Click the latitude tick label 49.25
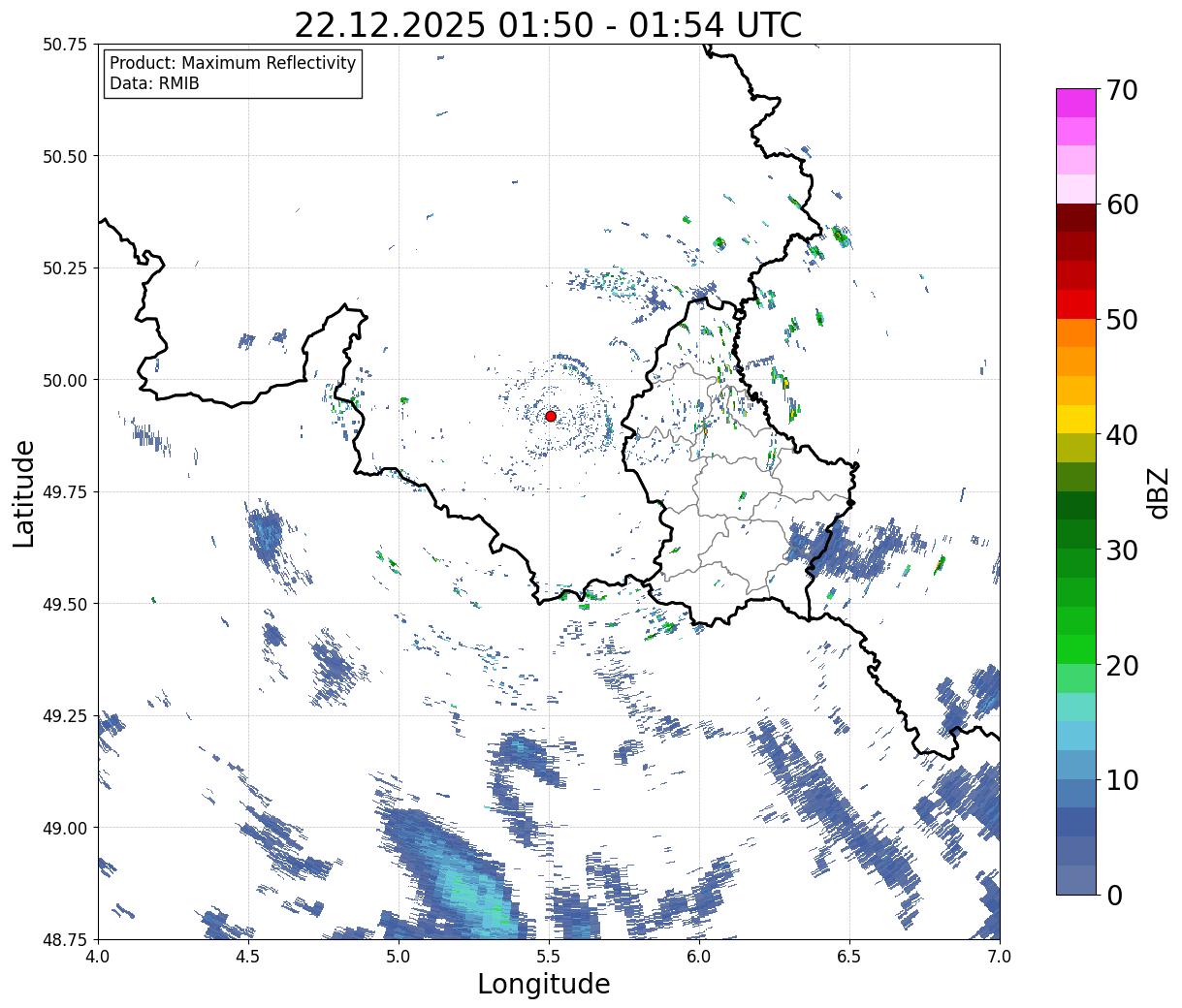The width and height of the screenshot is (1182, 1008). click(x=65, y=716)
